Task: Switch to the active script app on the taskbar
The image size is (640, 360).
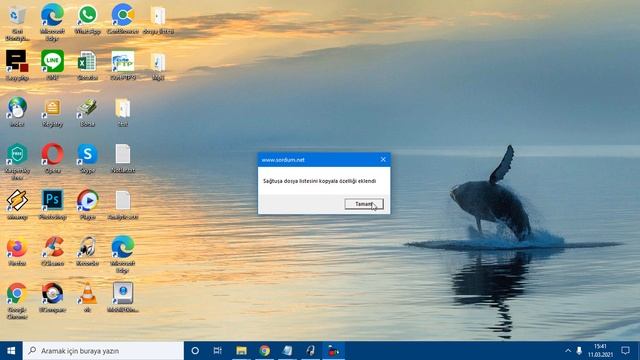Action: (x=333, y=351)
